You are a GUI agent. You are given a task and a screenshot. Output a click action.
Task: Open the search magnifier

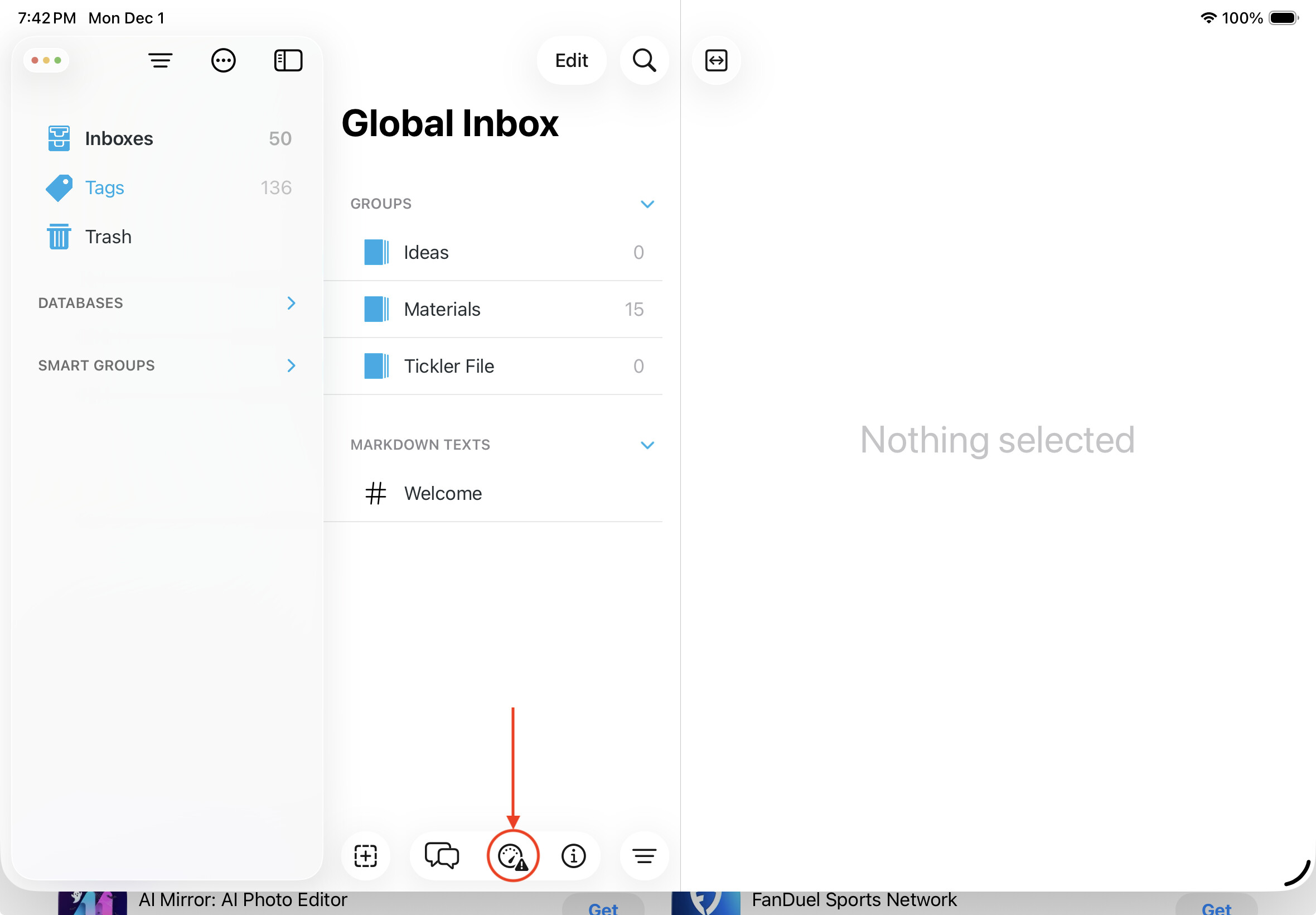tap(644, 60)
